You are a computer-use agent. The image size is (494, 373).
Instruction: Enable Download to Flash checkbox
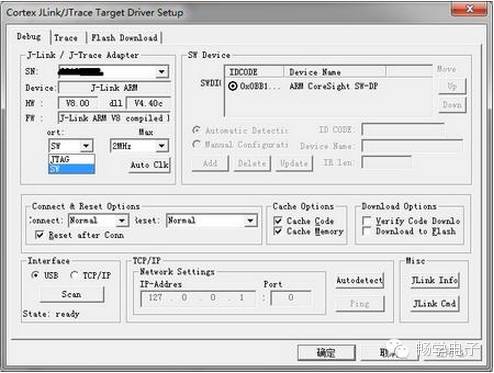(x=366, y=231)
